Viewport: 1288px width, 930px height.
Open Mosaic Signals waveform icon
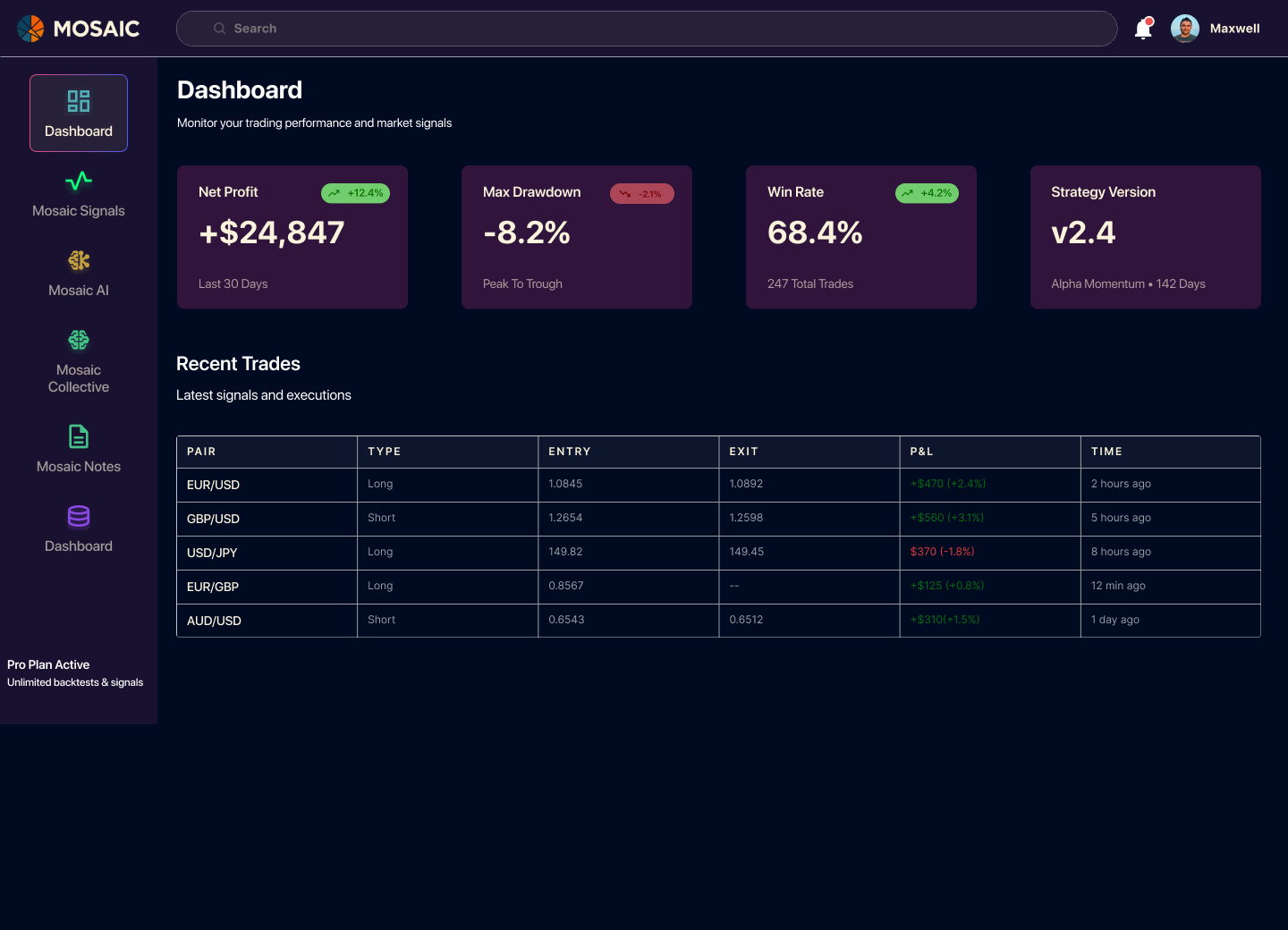(x=79, y=181)
